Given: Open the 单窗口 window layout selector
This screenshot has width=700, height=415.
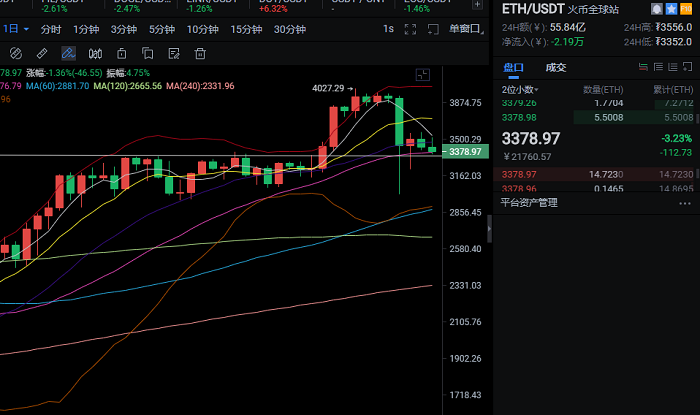Looking at the screenshot, I should pos(466,29).
